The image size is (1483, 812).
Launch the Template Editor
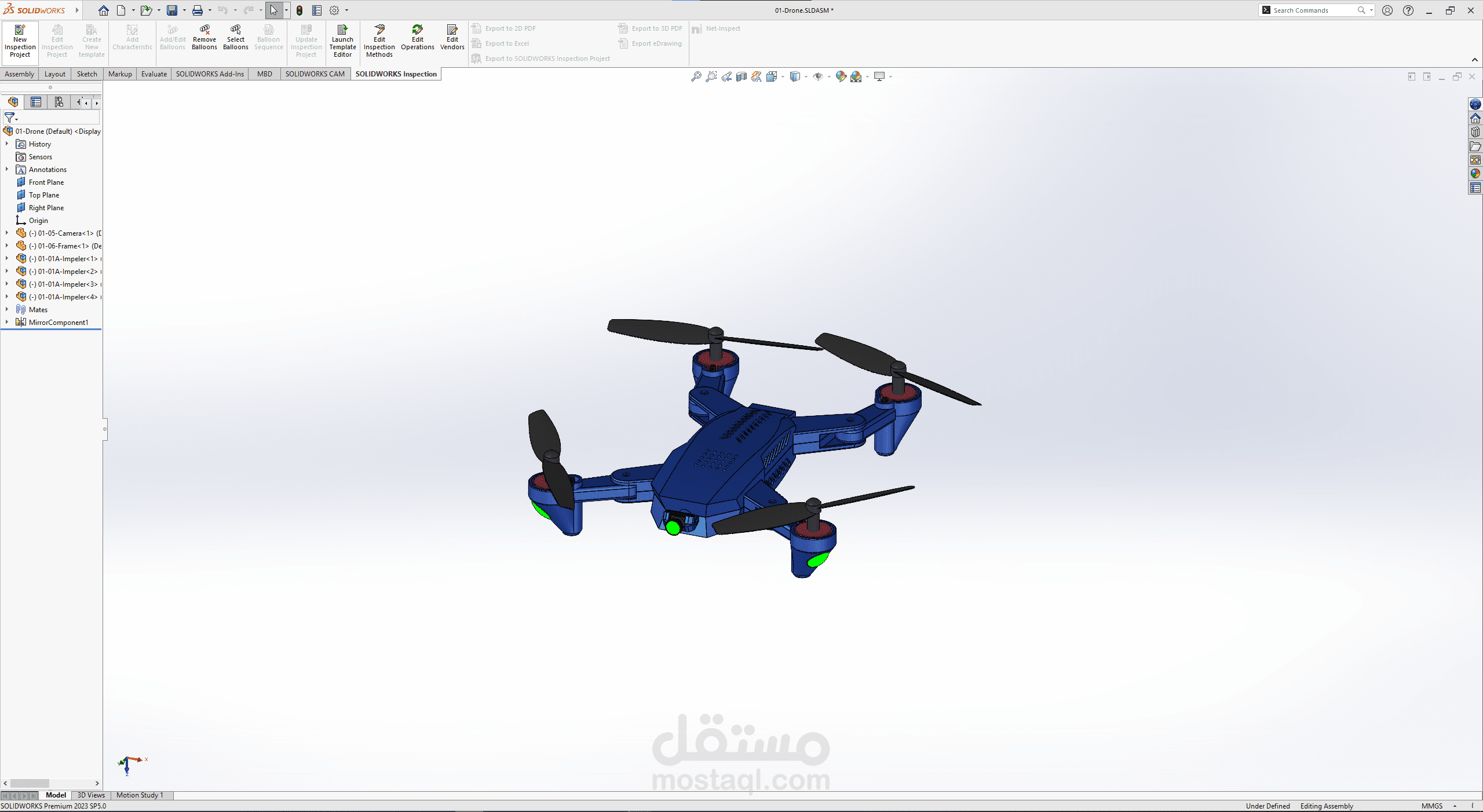[x=343, y=41]
